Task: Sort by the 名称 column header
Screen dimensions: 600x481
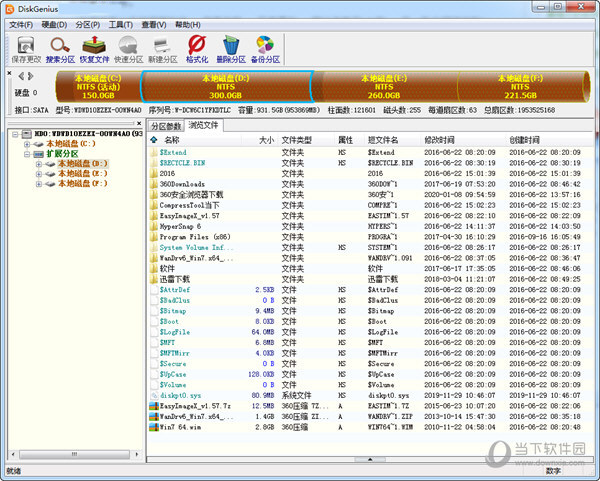Action: 172,140
